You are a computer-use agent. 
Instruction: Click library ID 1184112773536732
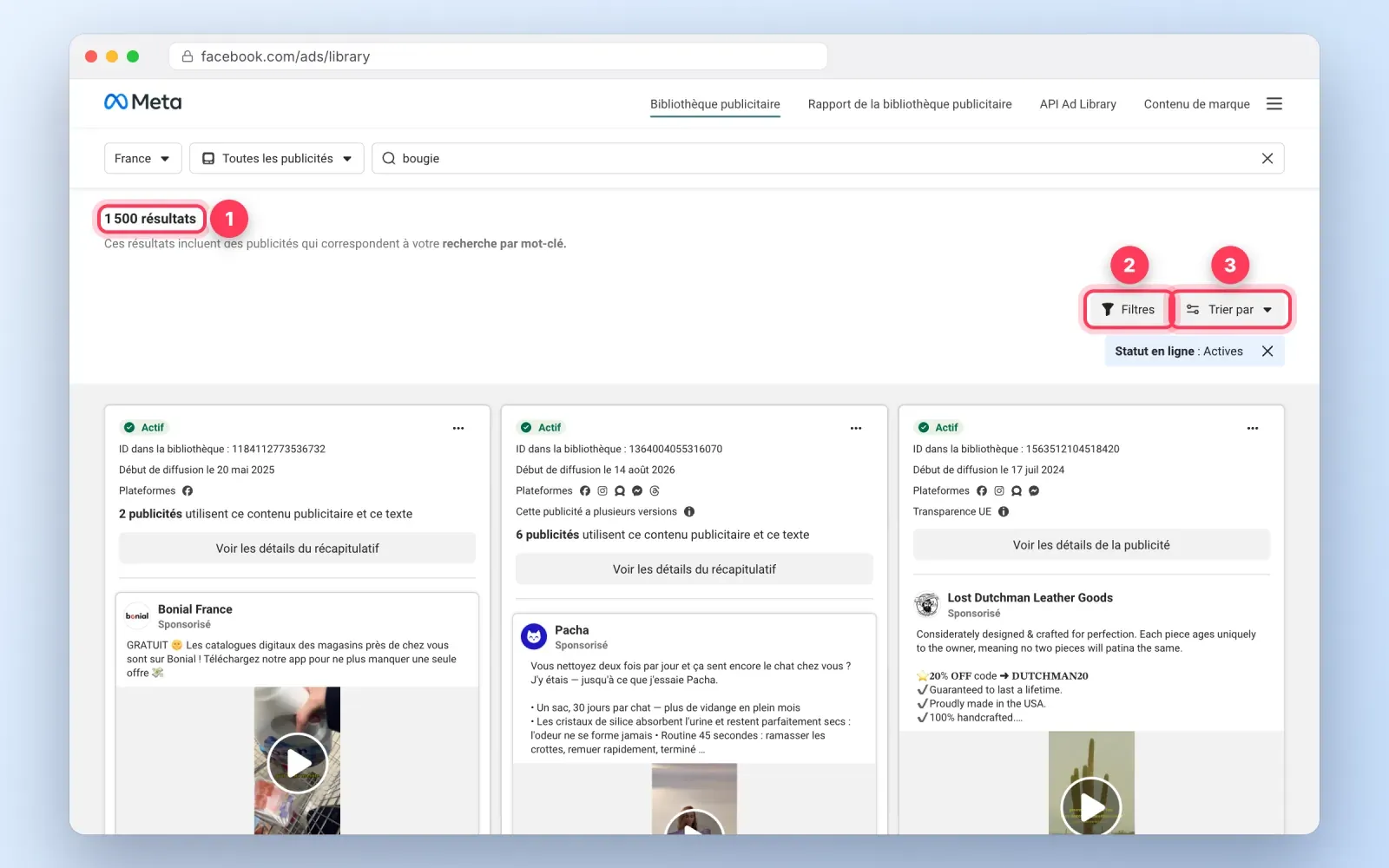point(279,450)
